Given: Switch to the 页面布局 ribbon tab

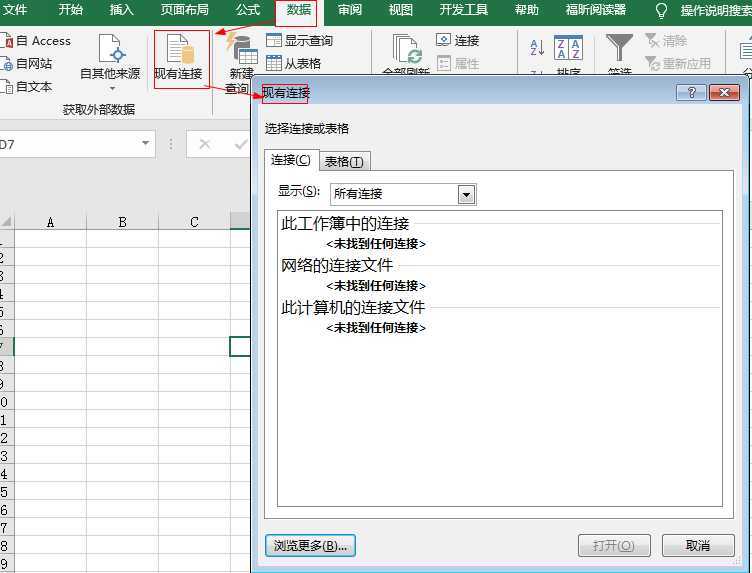Looking at the screenshot, I should [185, 10].
